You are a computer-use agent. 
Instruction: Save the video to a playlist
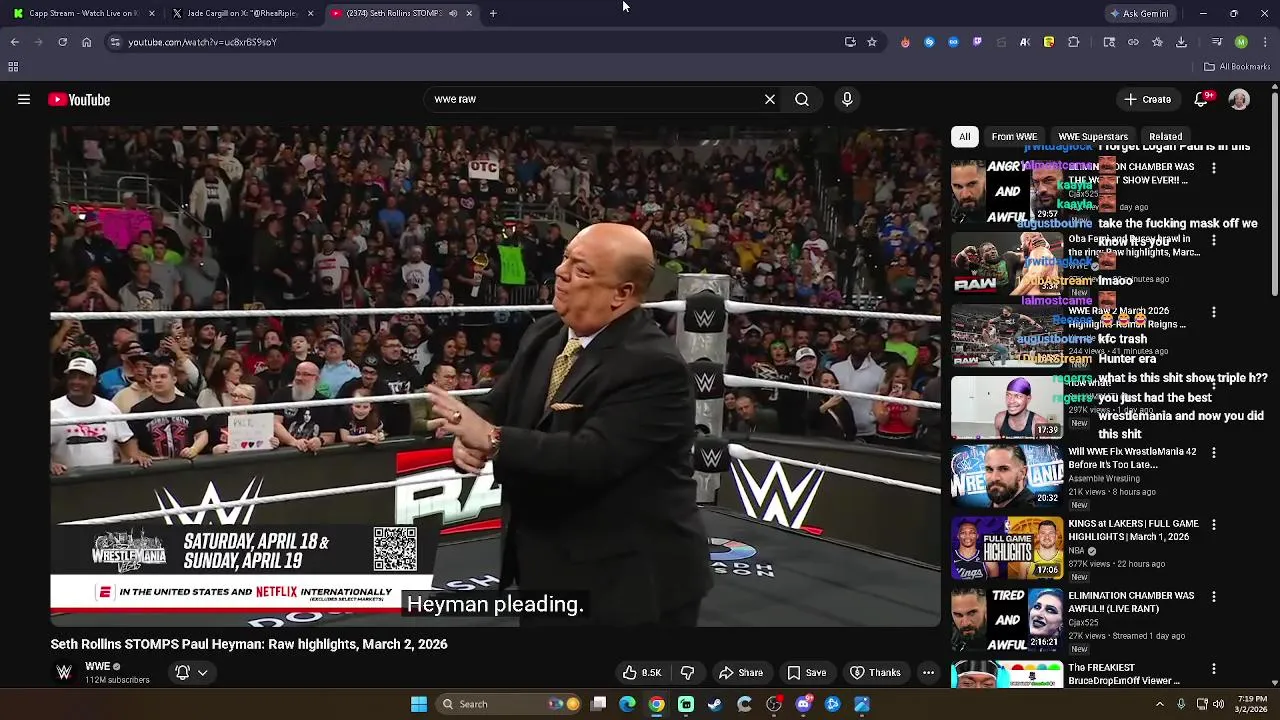807,673
